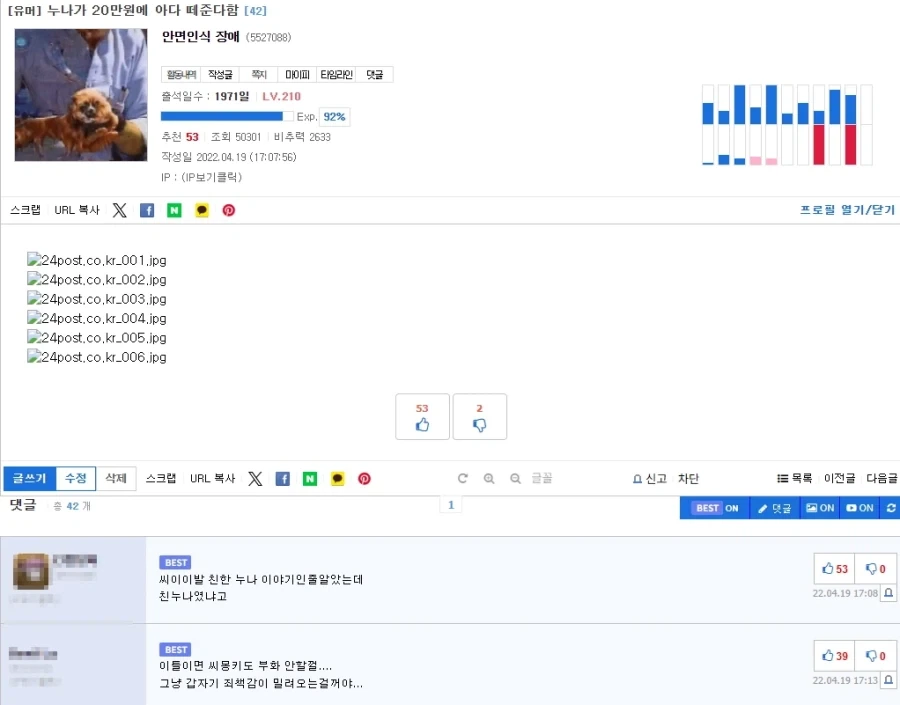Go to next post 다음글
This screenshot has height=705, width=900.
(x=882, y=478)
